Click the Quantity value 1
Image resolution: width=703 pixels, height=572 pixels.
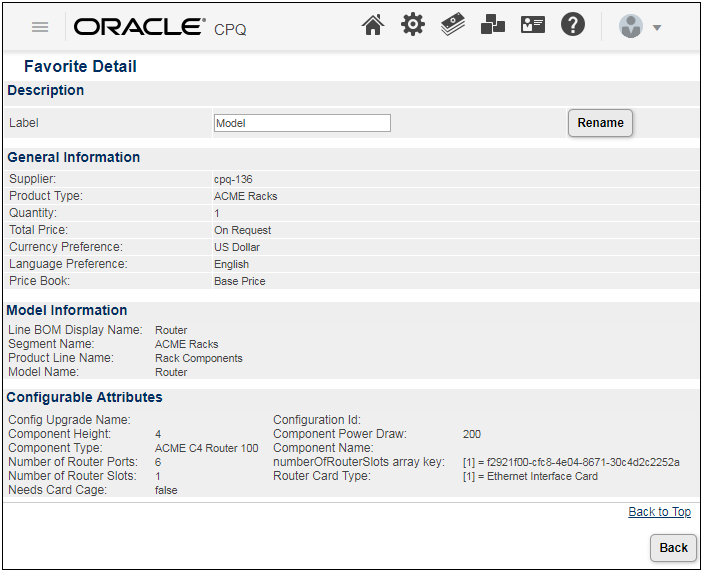pos(217,213)
